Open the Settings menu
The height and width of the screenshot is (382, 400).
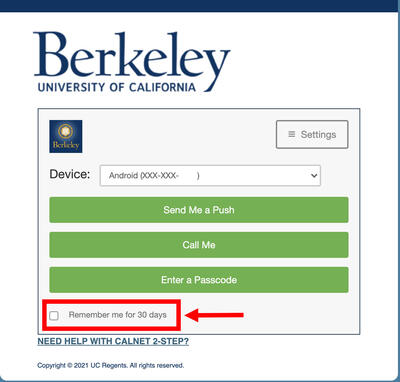click(312, 134)
